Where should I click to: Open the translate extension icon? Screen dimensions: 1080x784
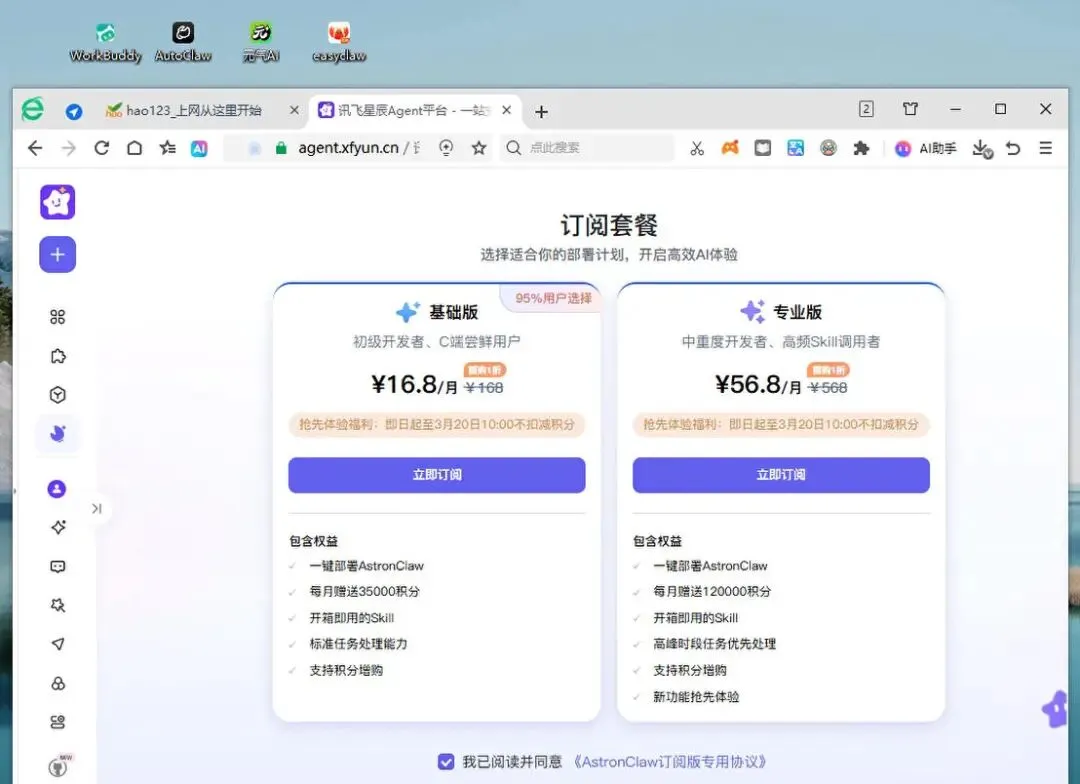point(796,147)
